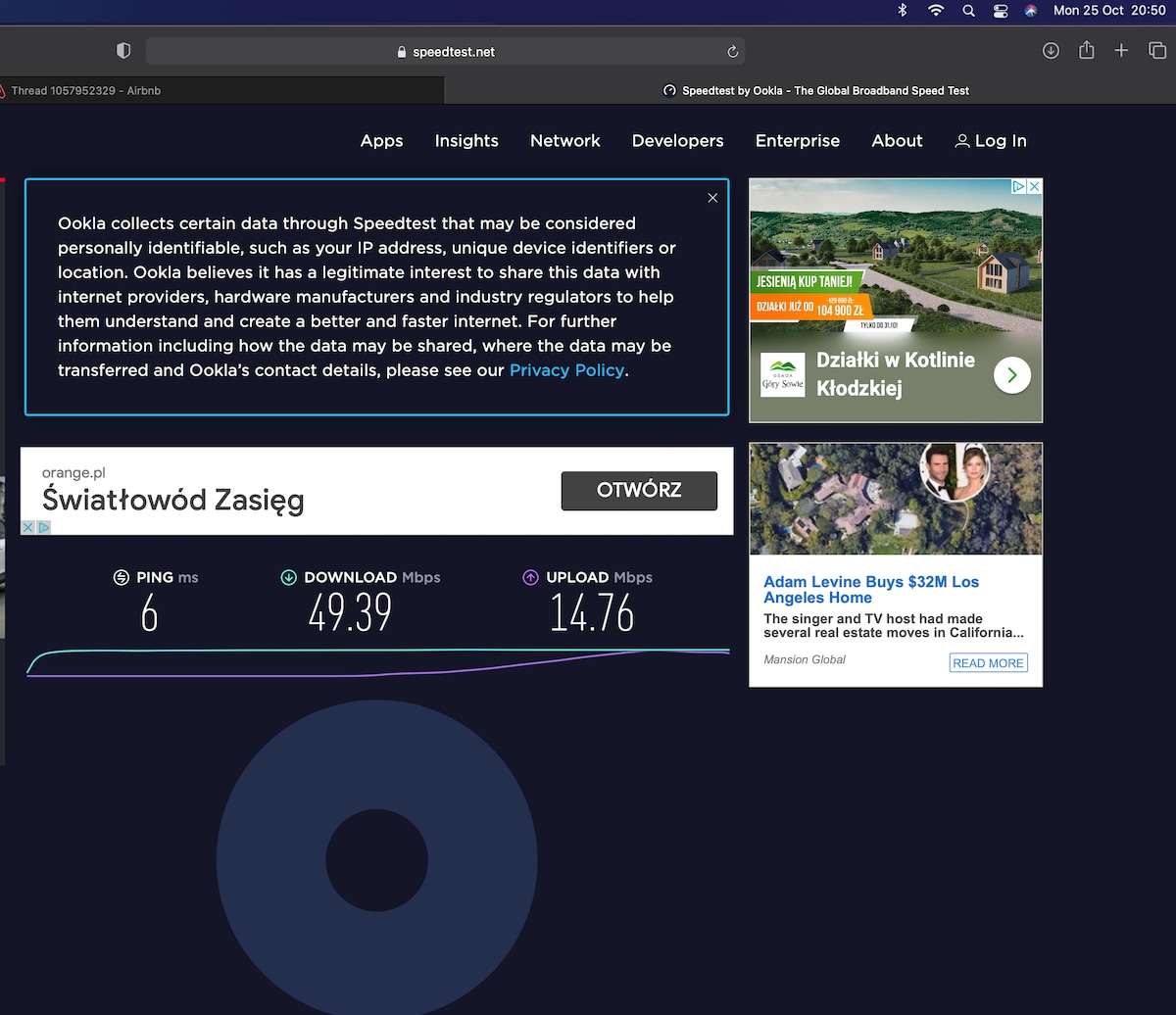1176x1015 pixels.
Task: Open Adam Levine Buys $32M headline
Action: 871,590
